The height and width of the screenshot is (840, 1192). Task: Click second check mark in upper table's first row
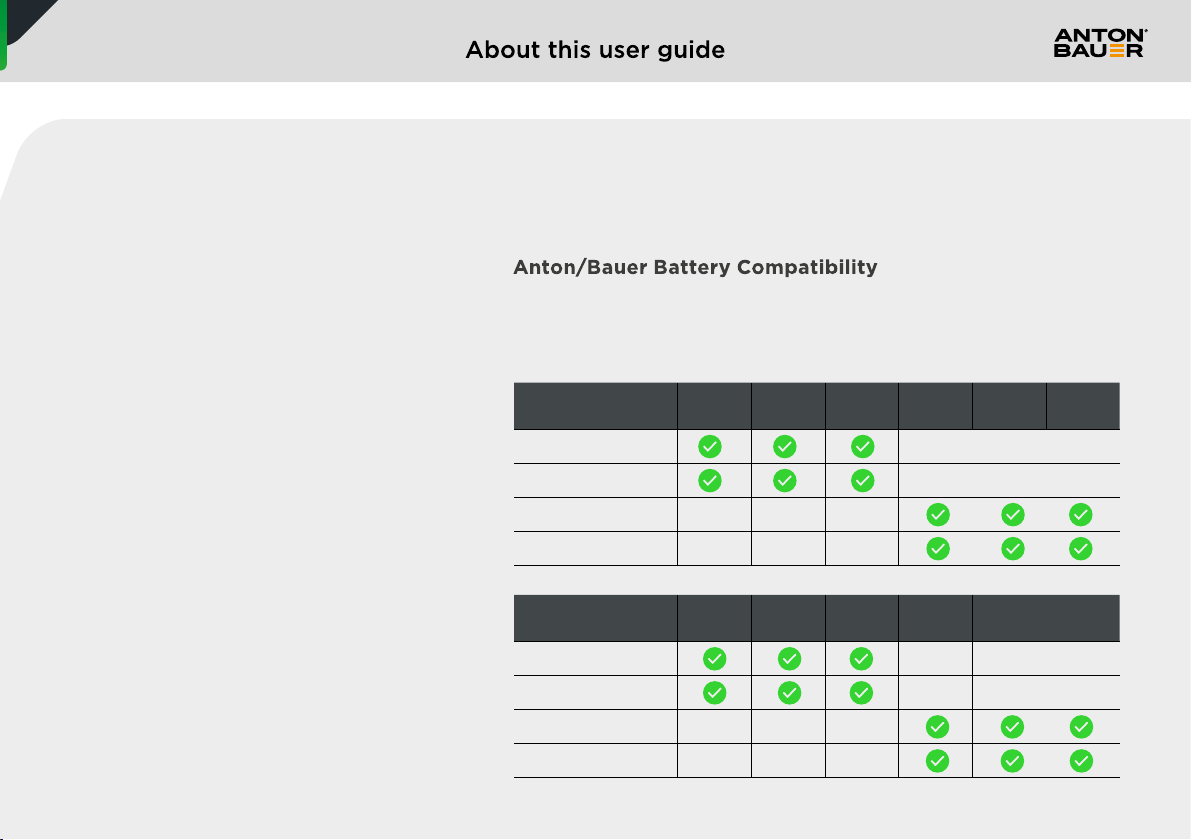(785, 447)
